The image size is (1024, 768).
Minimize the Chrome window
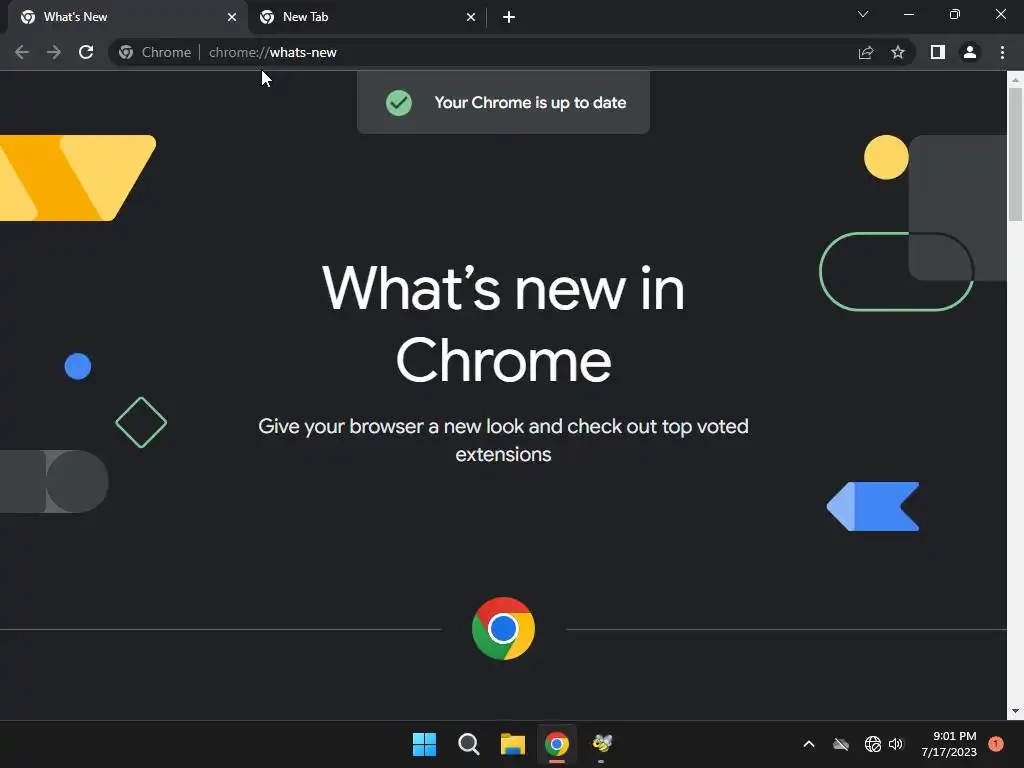coord(909,14)
